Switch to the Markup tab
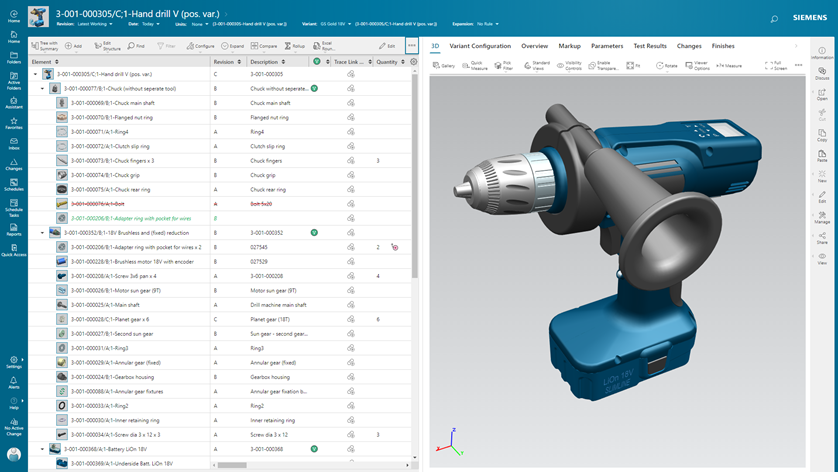This screenshot has width=838, height=472. coord(569,46)
